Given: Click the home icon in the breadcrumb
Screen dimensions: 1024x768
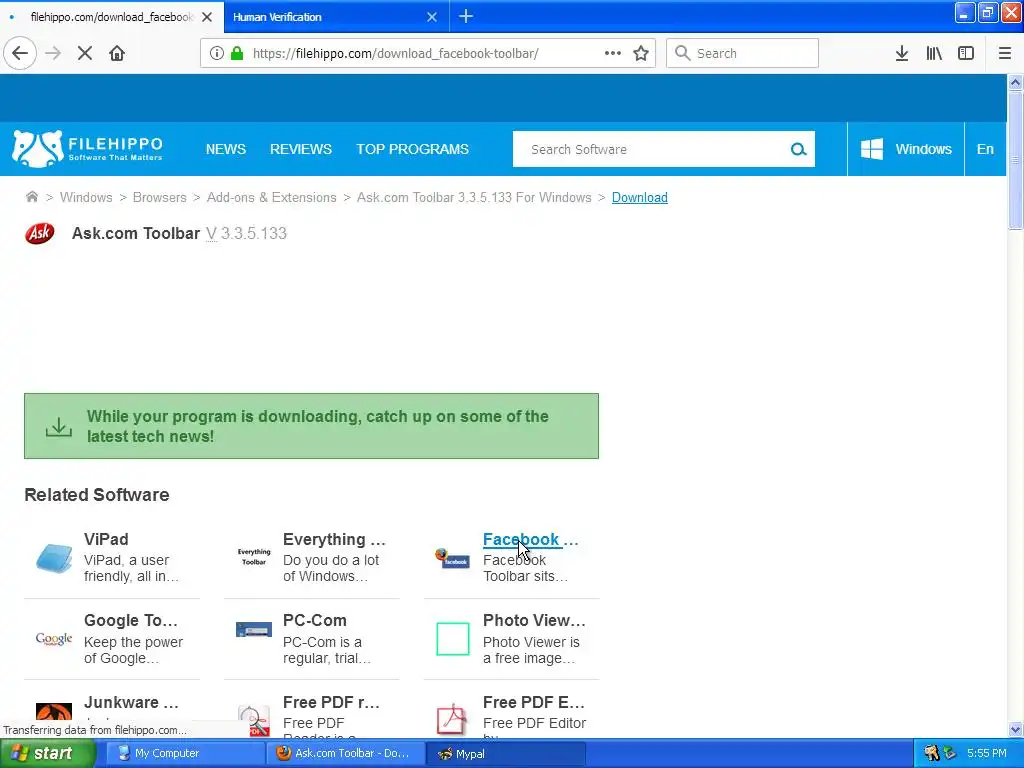Looking at the screenshot, I should (31, 197).
